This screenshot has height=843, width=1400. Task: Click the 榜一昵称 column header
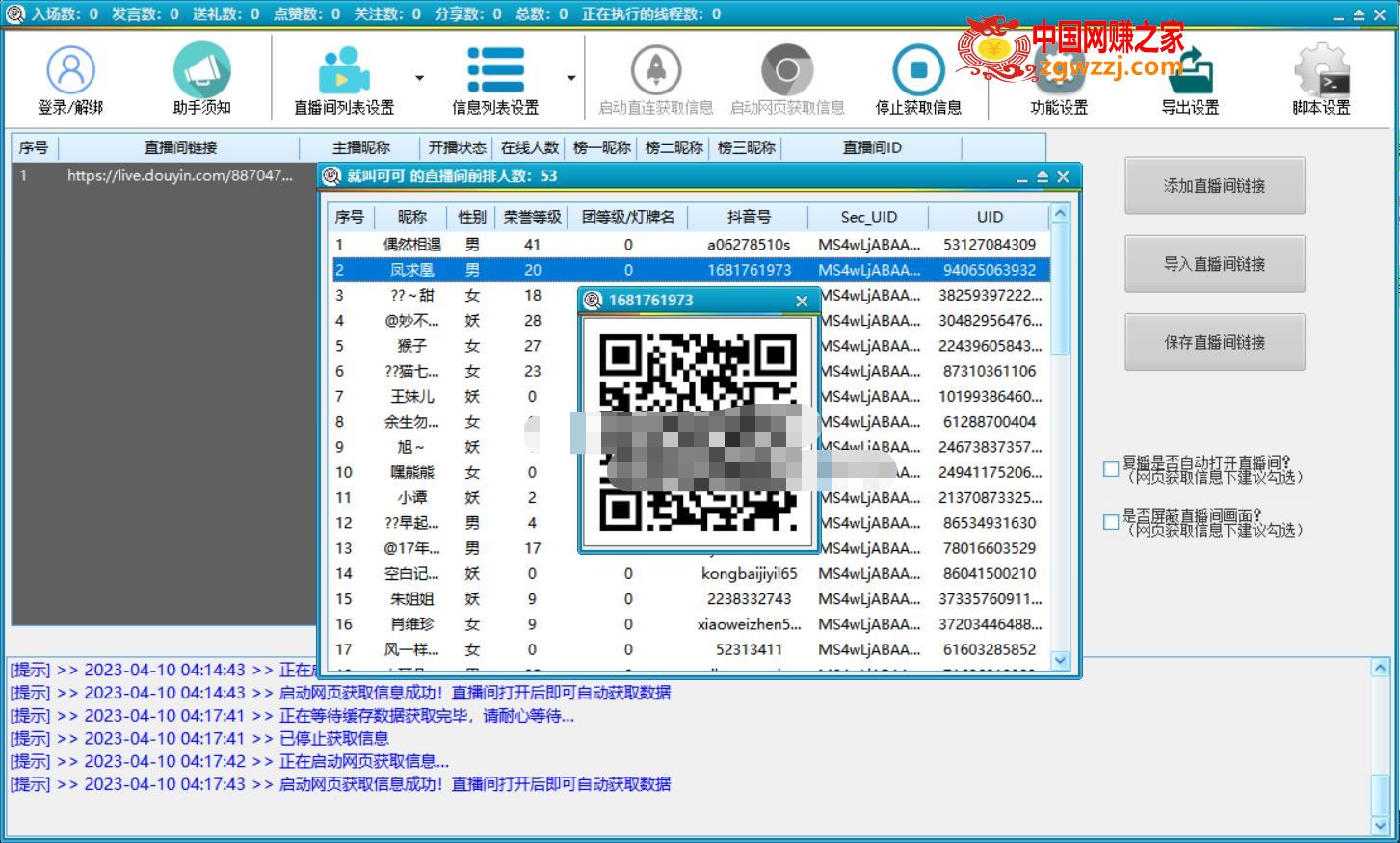(601, 147)
